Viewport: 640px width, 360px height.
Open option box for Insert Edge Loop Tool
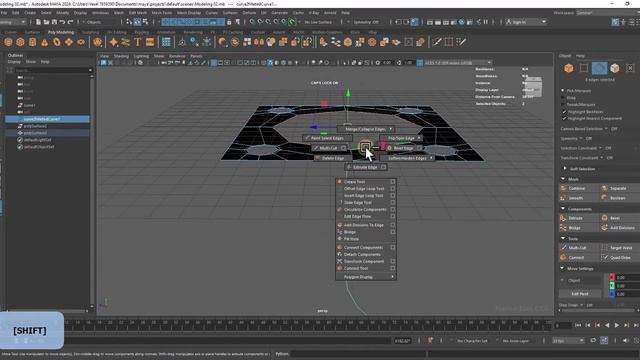point(393,196)
